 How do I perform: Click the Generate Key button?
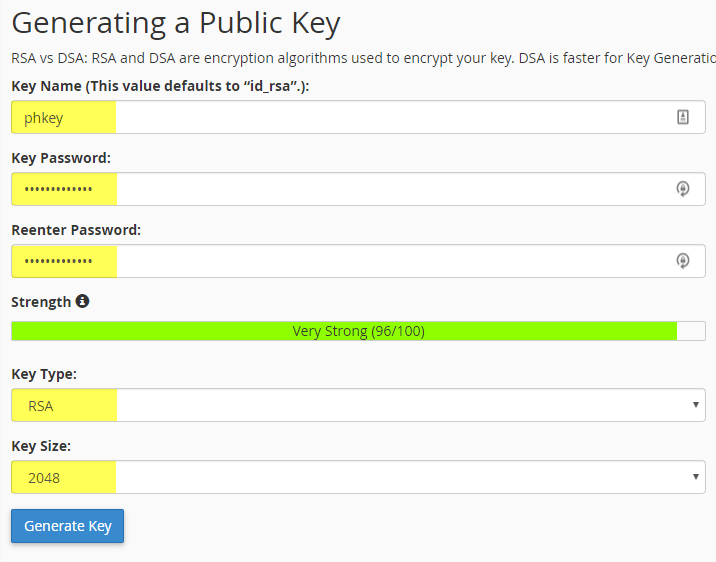pyautogui.click(x=68, y=526)
